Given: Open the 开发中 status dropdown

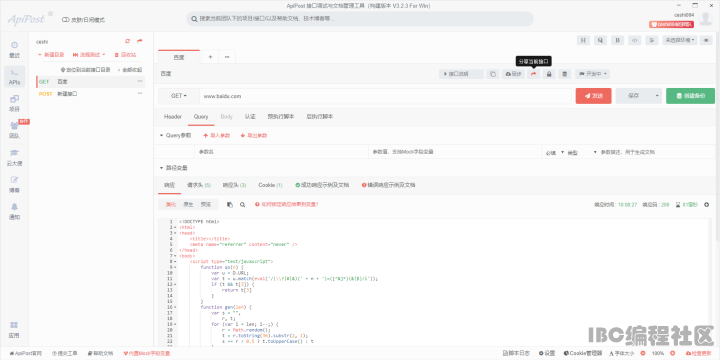Looking at the screenshot, I should [x=593, y=74].
